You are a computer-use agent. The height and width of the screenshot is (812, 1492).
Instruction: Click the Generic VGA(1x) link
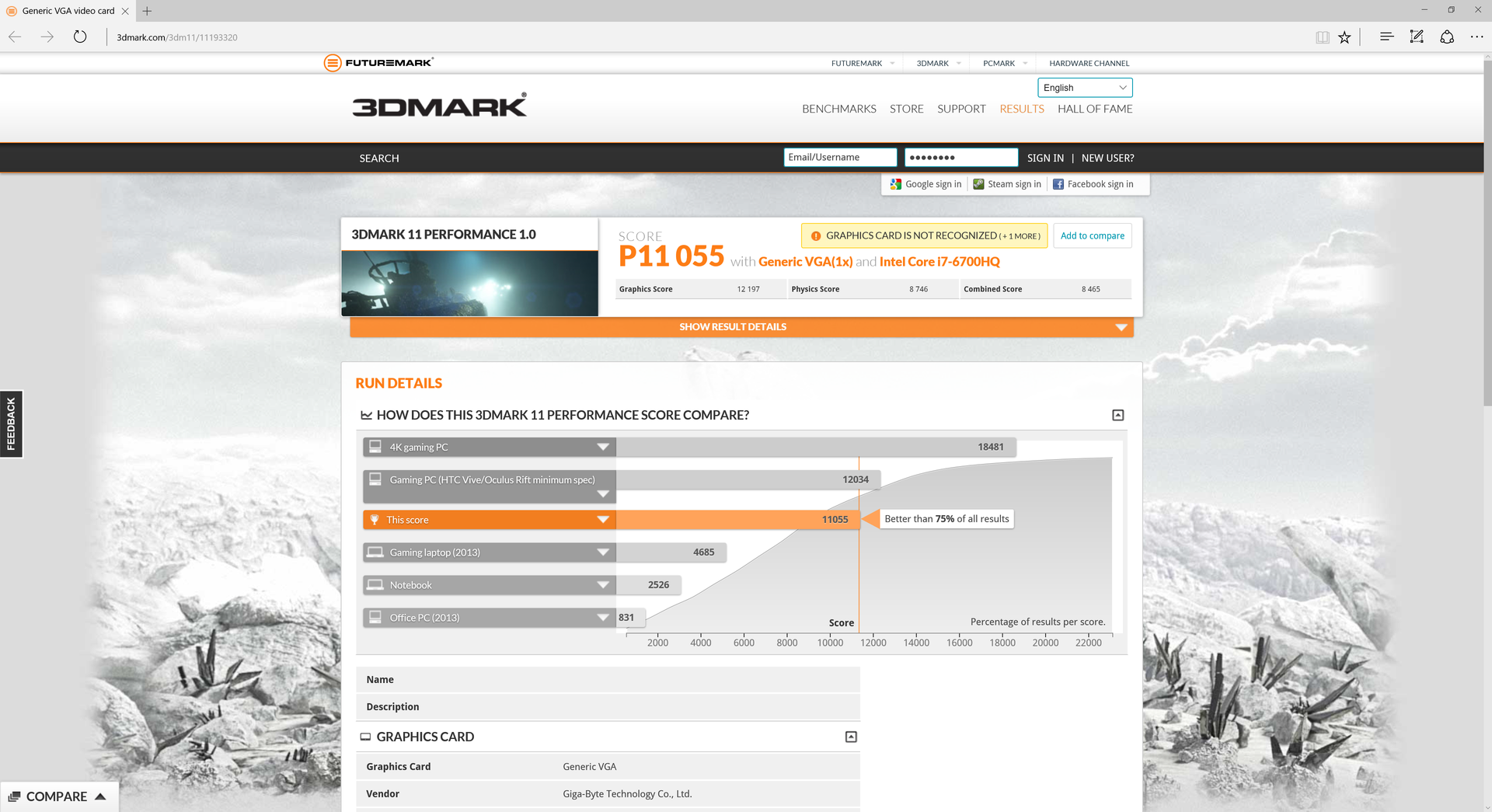[805, 262]
